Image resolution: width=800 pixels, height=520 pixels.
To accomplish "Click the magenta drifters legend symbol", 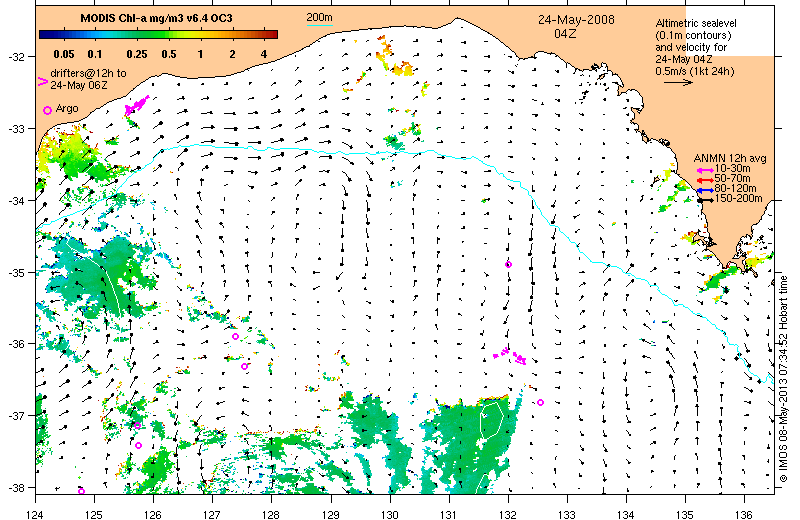I will click(43, 81).
